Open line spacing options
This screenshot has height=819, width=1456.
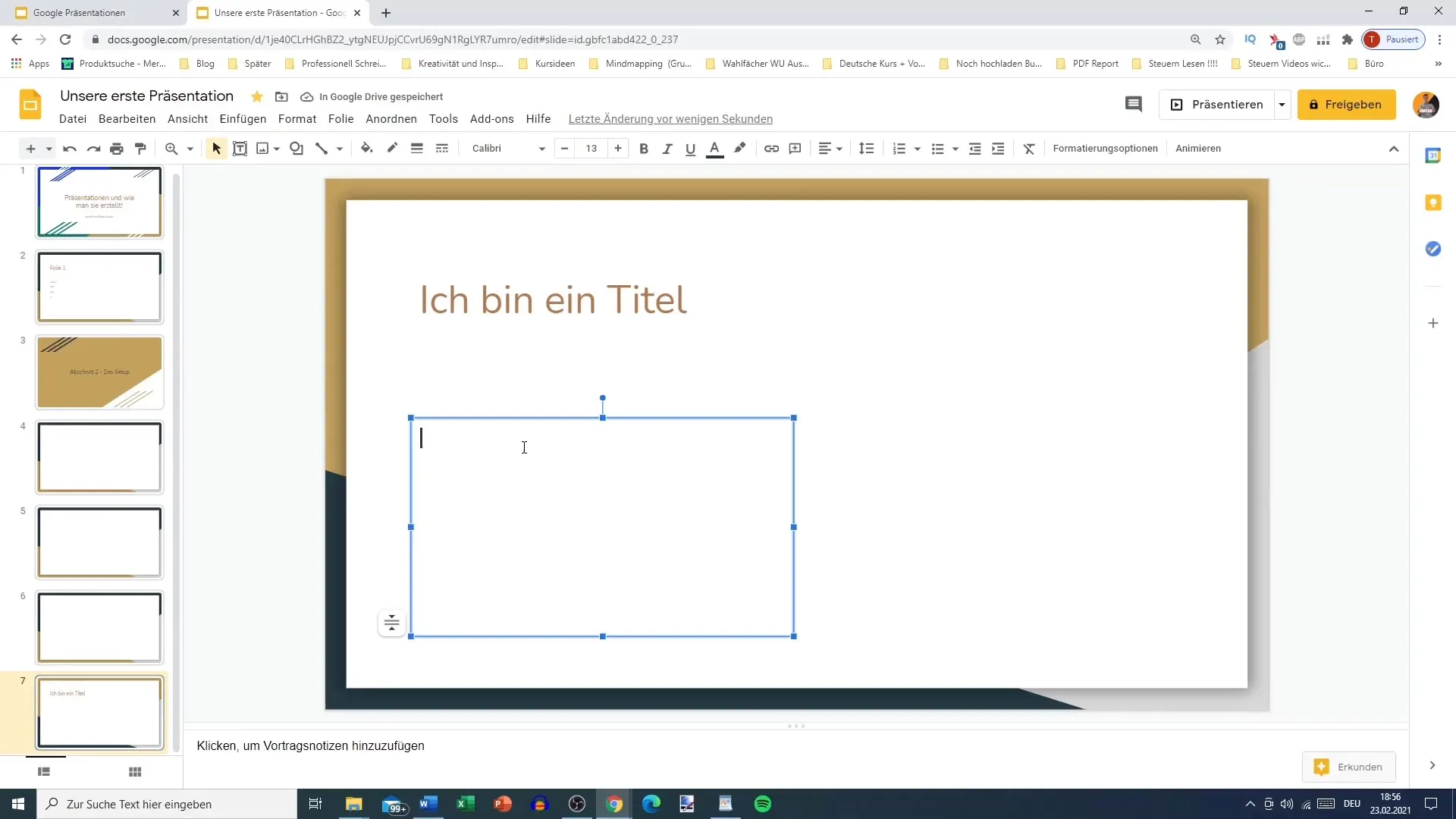coord(866,149)
